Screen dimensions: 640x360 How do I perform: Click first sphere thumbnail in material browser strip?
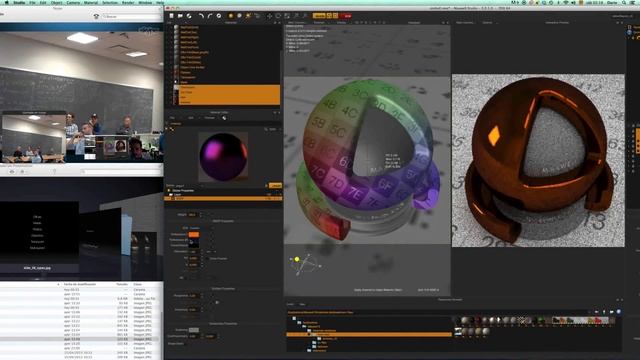[x=464, y=321]
